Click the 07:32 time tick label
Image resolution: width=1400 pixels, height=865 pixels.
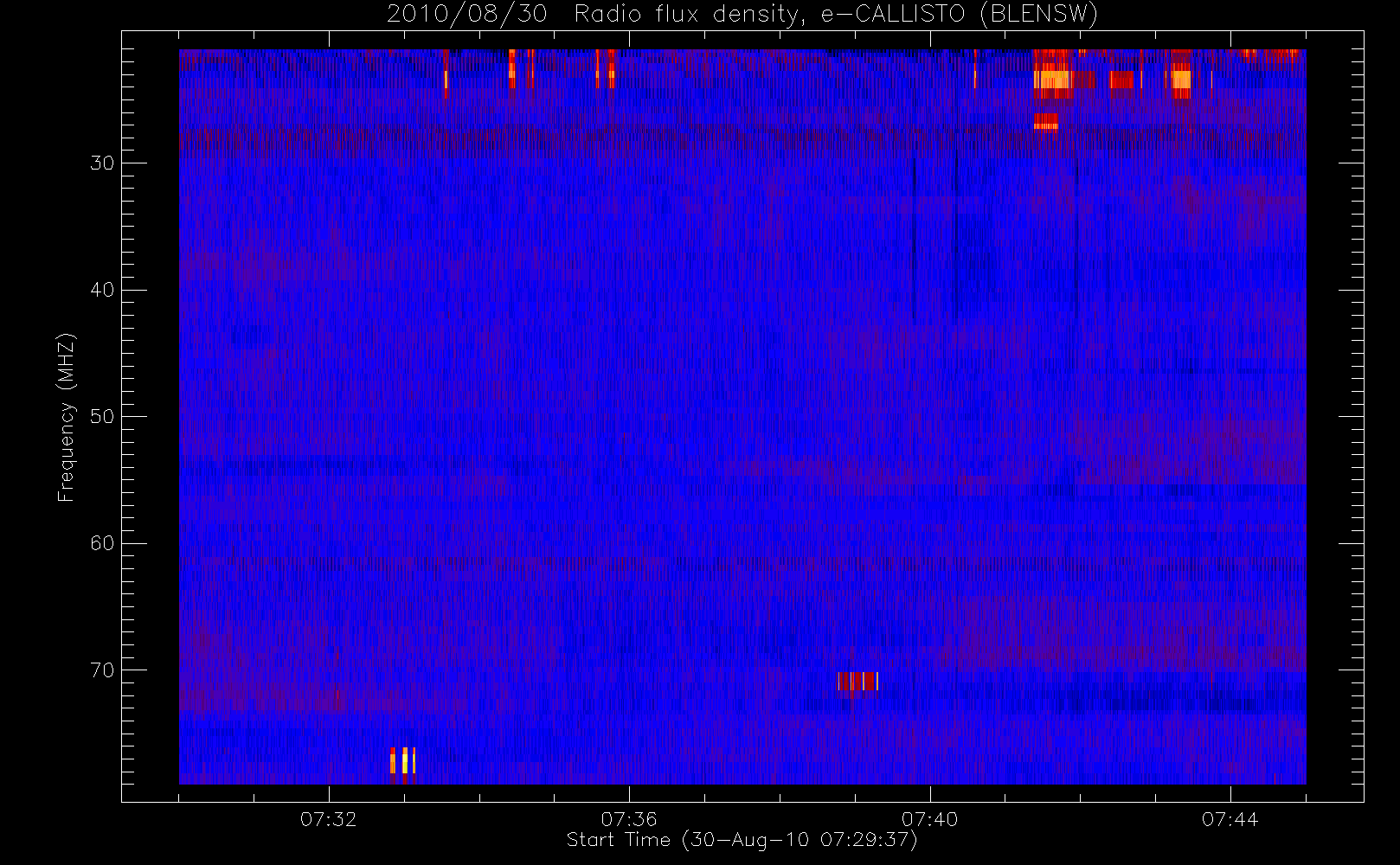tap(329, 819)
